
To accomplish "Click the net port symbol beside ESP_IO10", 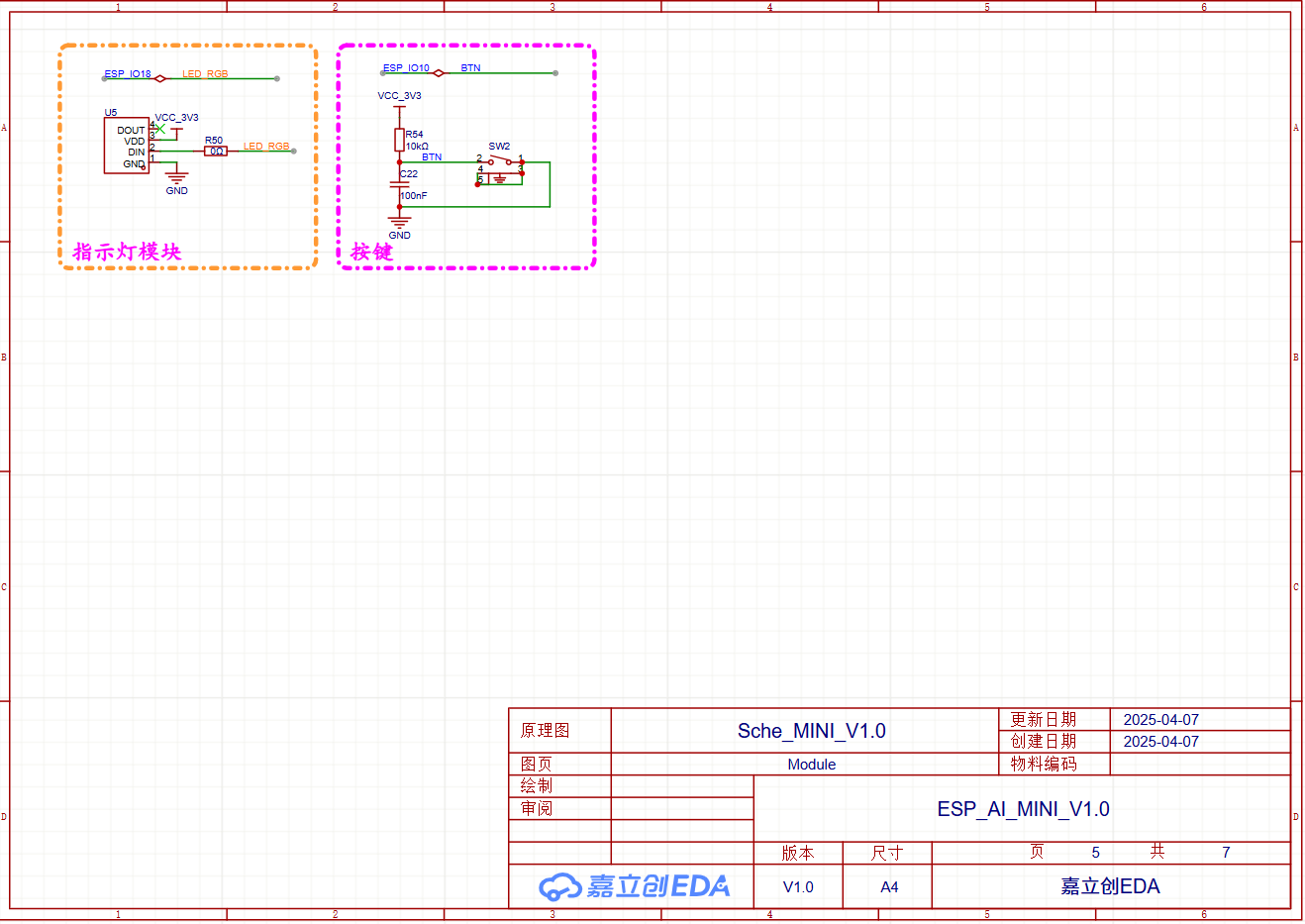I will [438, 72].
